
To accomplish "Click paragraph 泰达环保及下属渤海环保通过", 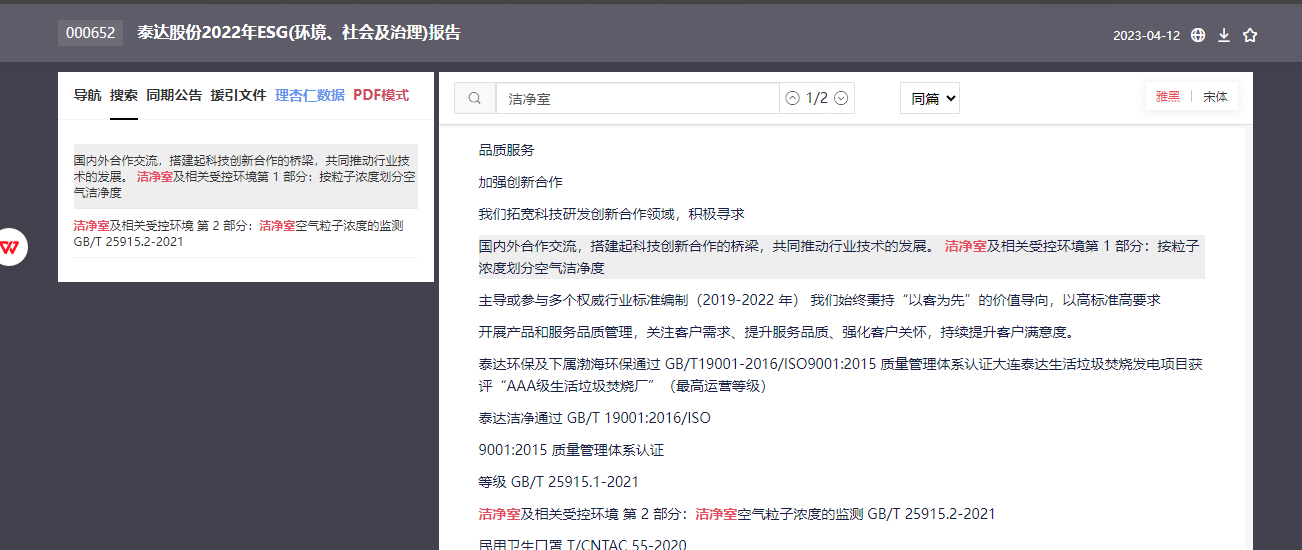I will (841, 375).
